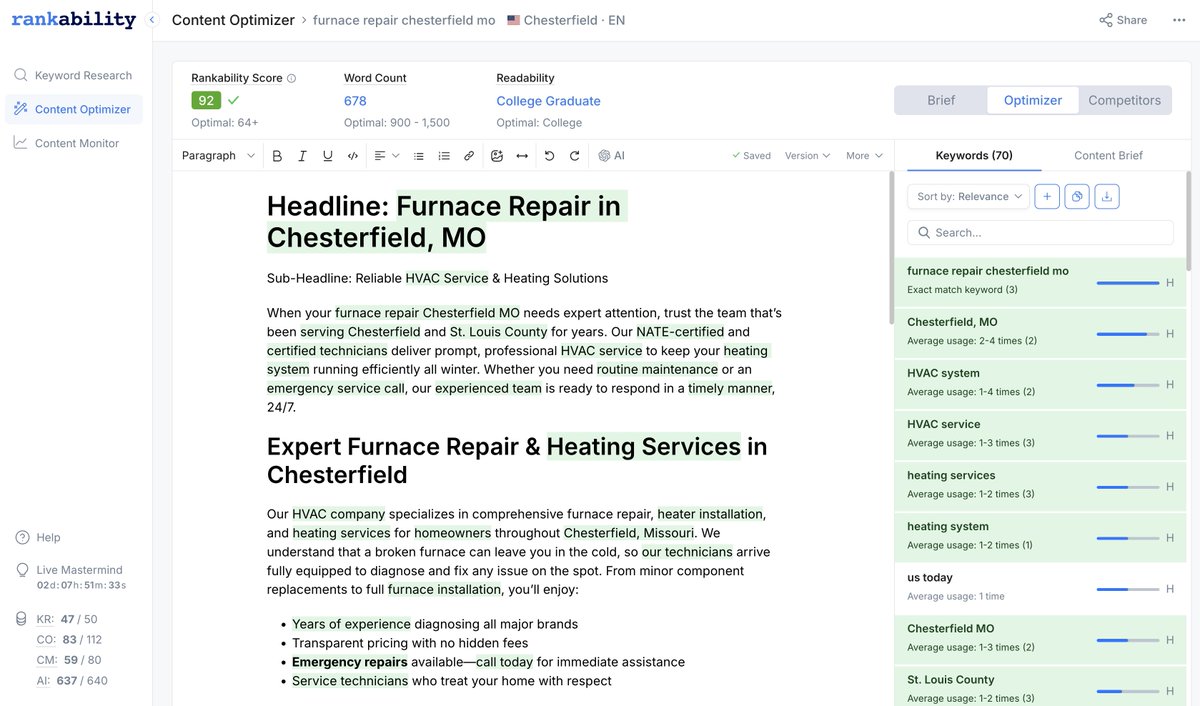This screenshot has width=1200, height=706.
Task: Select the 'Chesterfield, MO' keyword row
Action: [1040, 331]
